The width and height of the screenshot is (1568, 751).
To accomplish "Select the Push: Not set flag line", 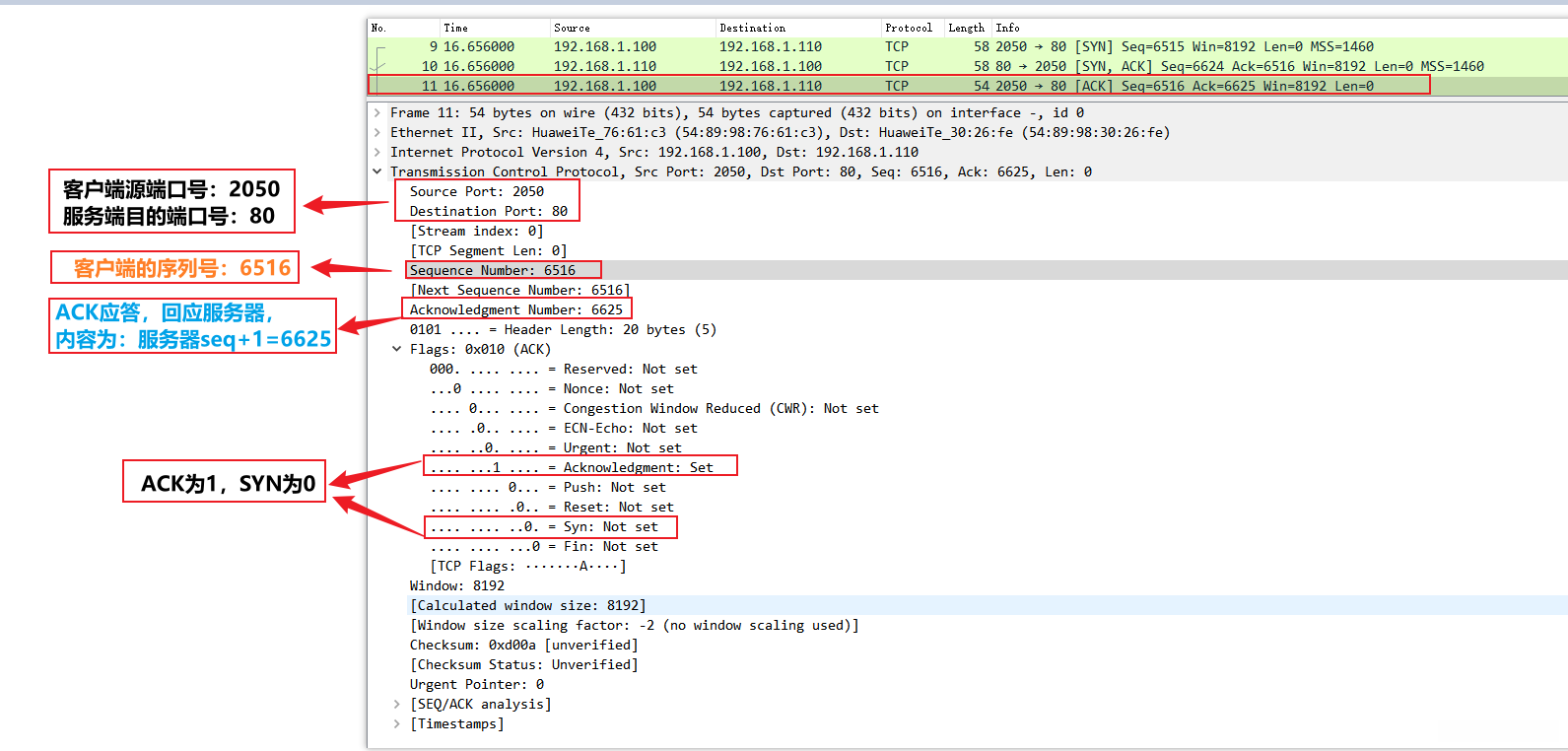I will pyautogui.click(x=548, y=488).
